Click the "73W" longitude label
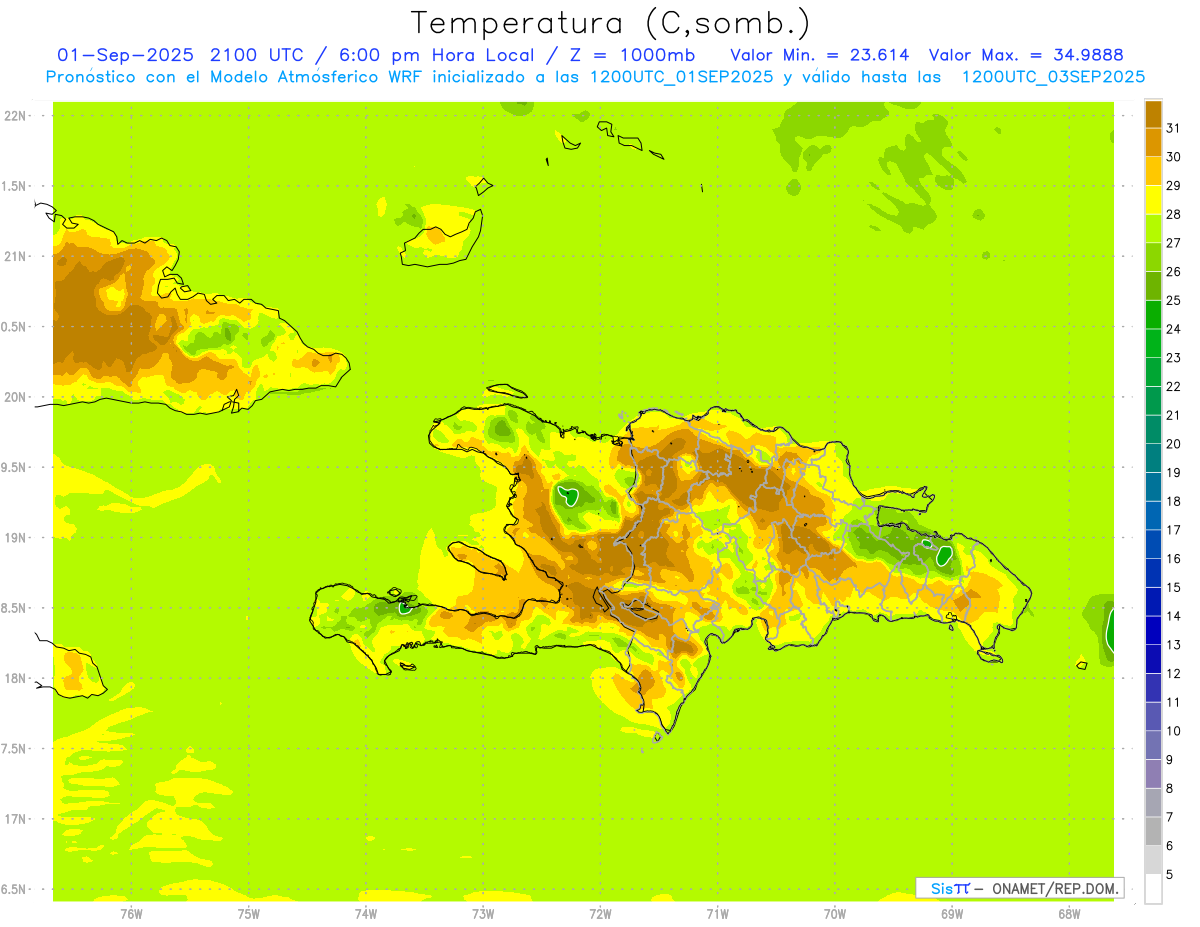1200x927 pixels. tap(483, 913)
